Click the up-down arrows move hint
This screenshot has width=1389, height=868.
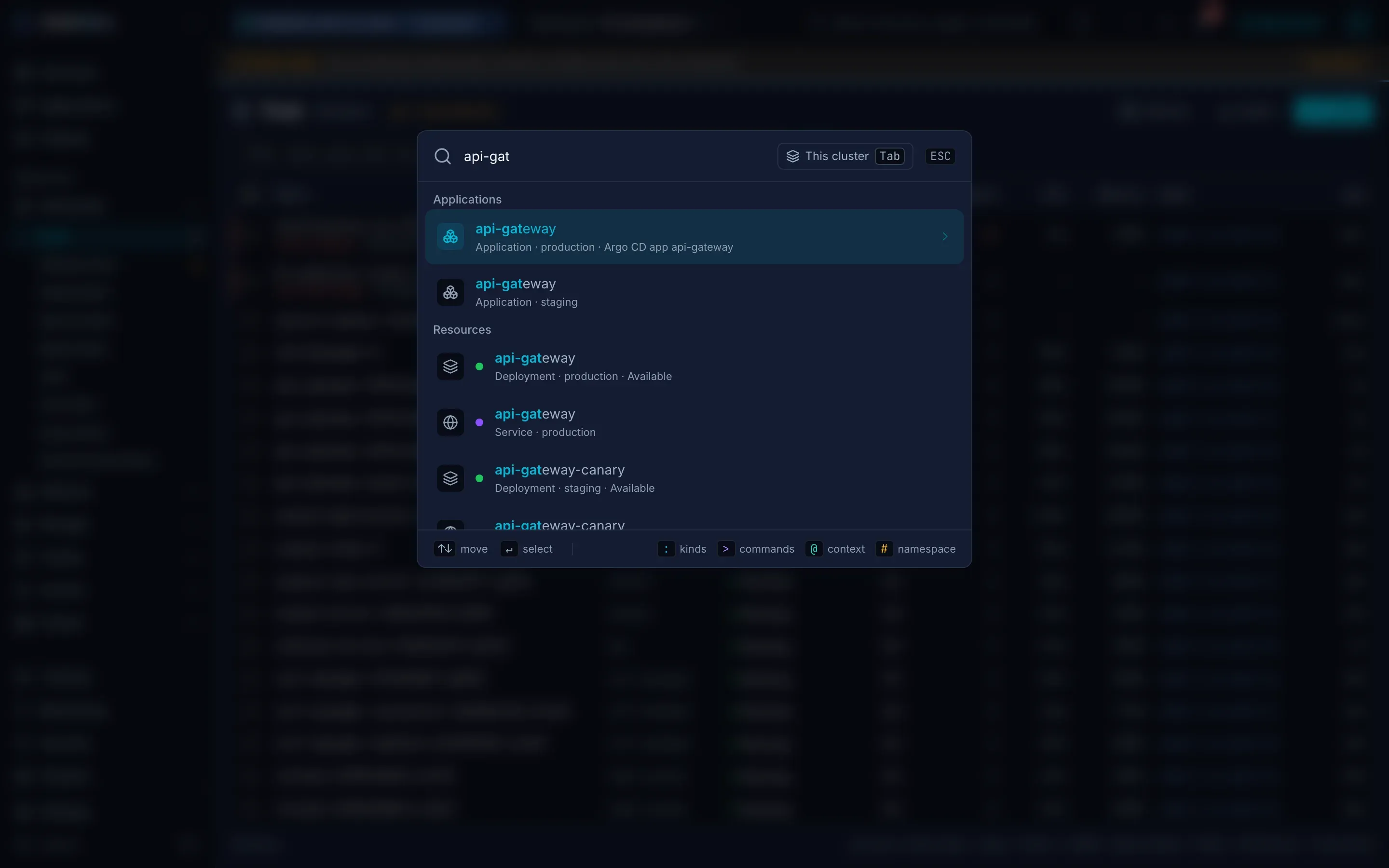445,549
